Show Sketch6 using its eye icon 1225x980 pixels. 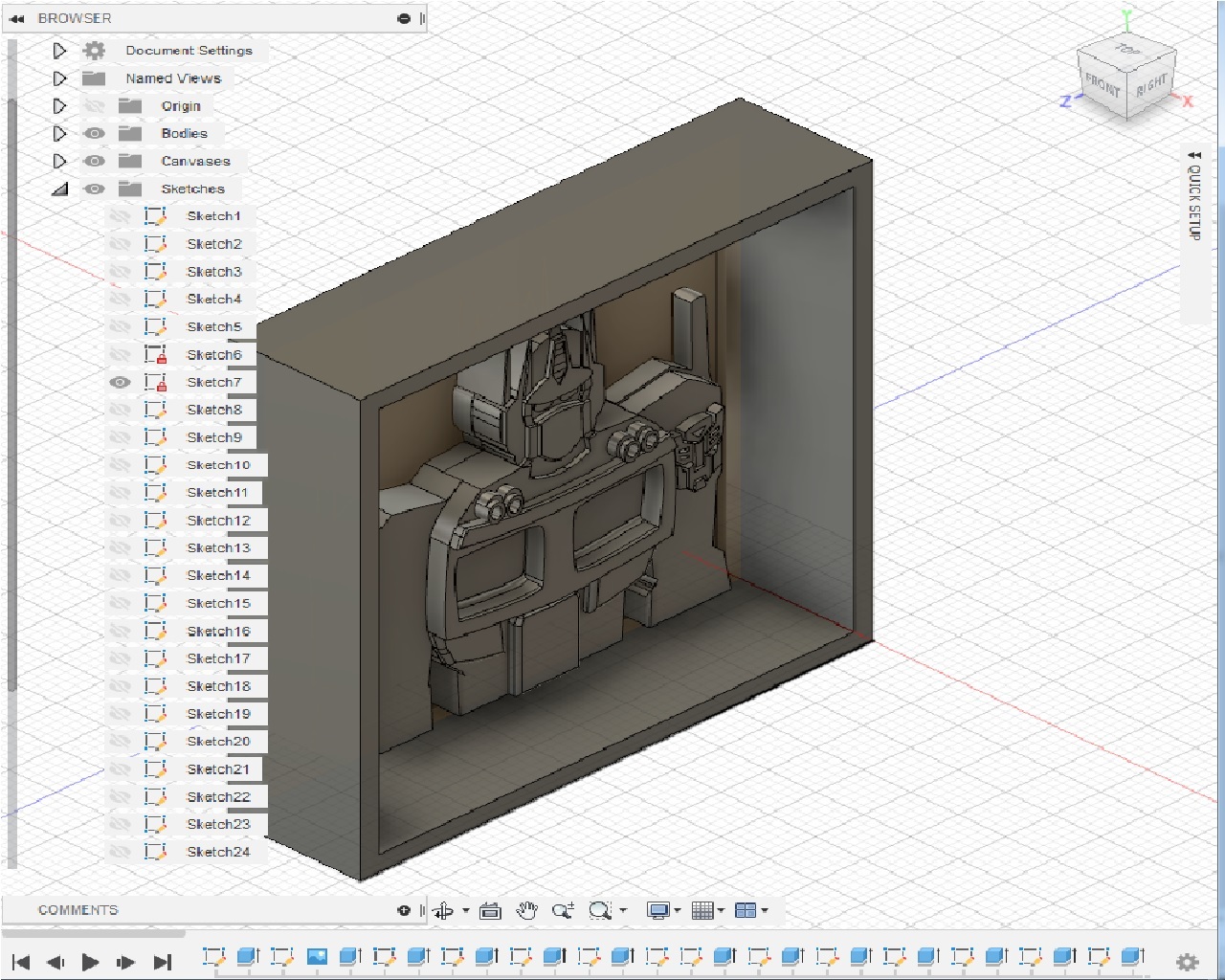[x=120, y=354]
